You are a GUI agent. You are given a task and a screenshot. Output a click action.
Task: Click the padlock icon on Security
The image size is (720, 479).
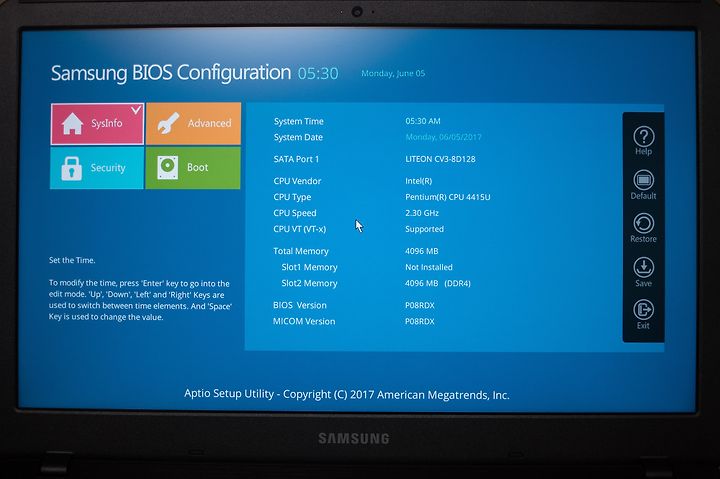[72, 168]
